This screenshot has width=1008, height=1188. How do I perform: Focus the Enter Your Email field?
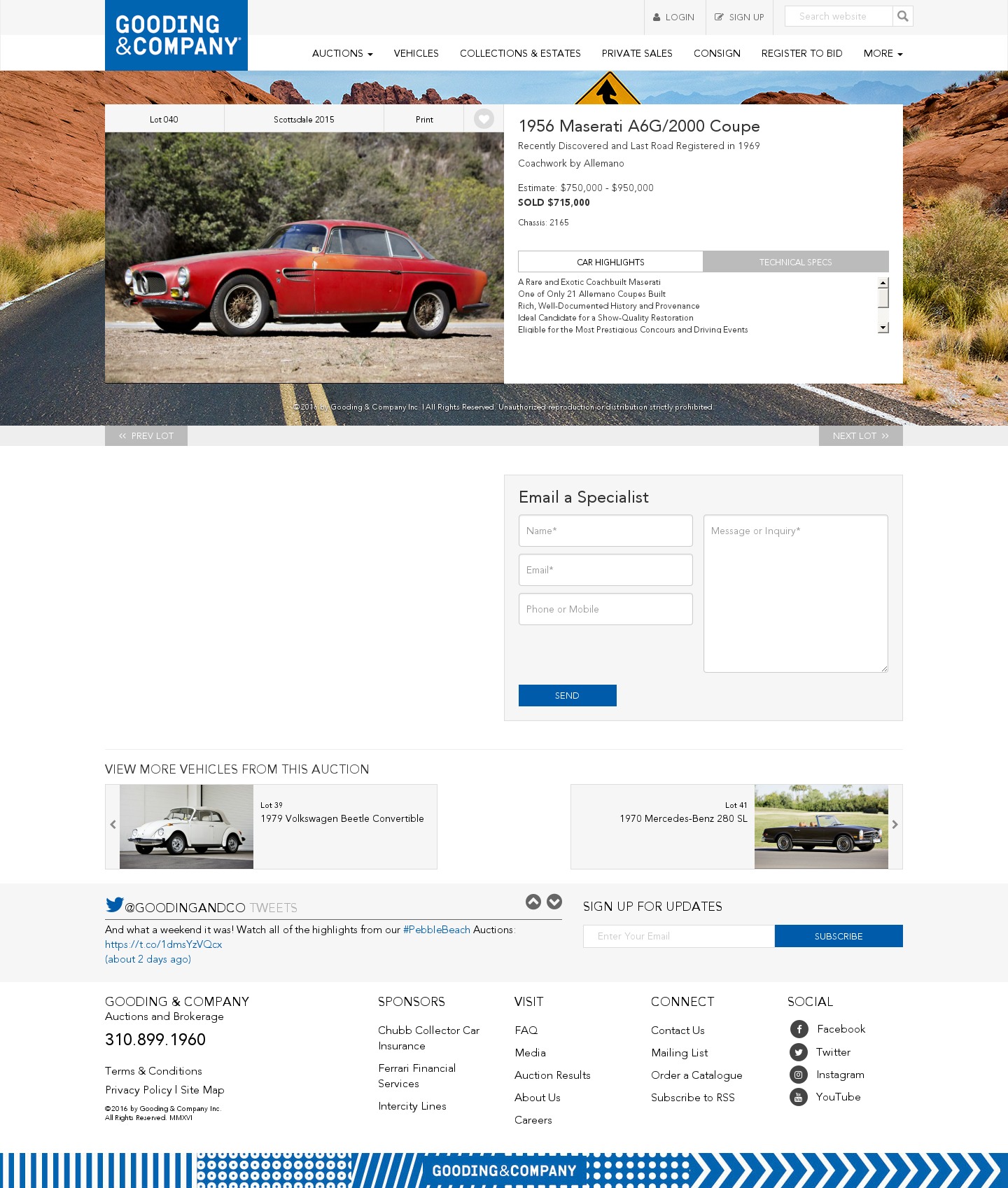[x=679, y=936]
